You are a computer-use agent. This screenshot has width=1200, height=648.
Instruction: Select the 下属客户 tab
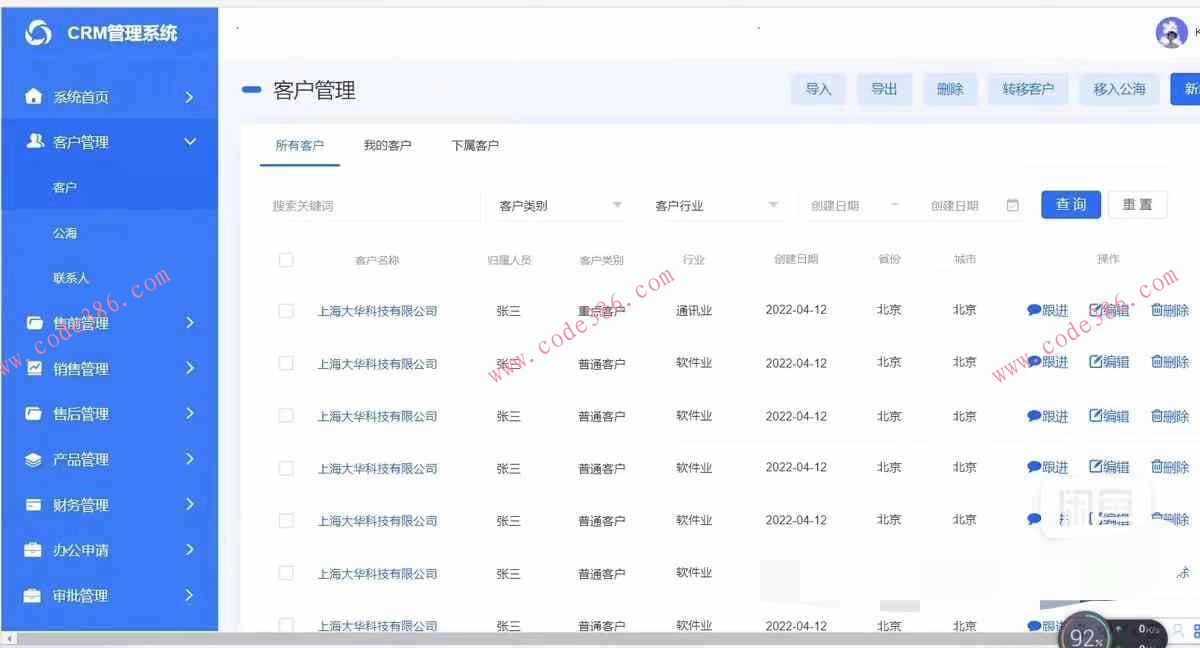(475, 144)
